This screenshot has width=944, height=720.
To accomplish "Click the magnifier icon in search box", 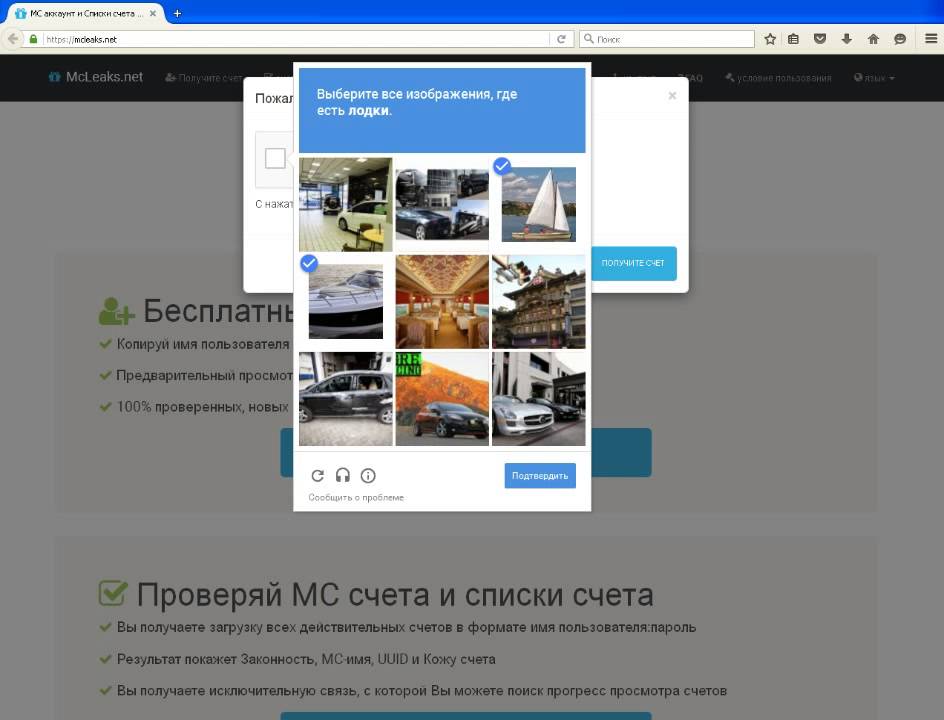I will point(589,39).
